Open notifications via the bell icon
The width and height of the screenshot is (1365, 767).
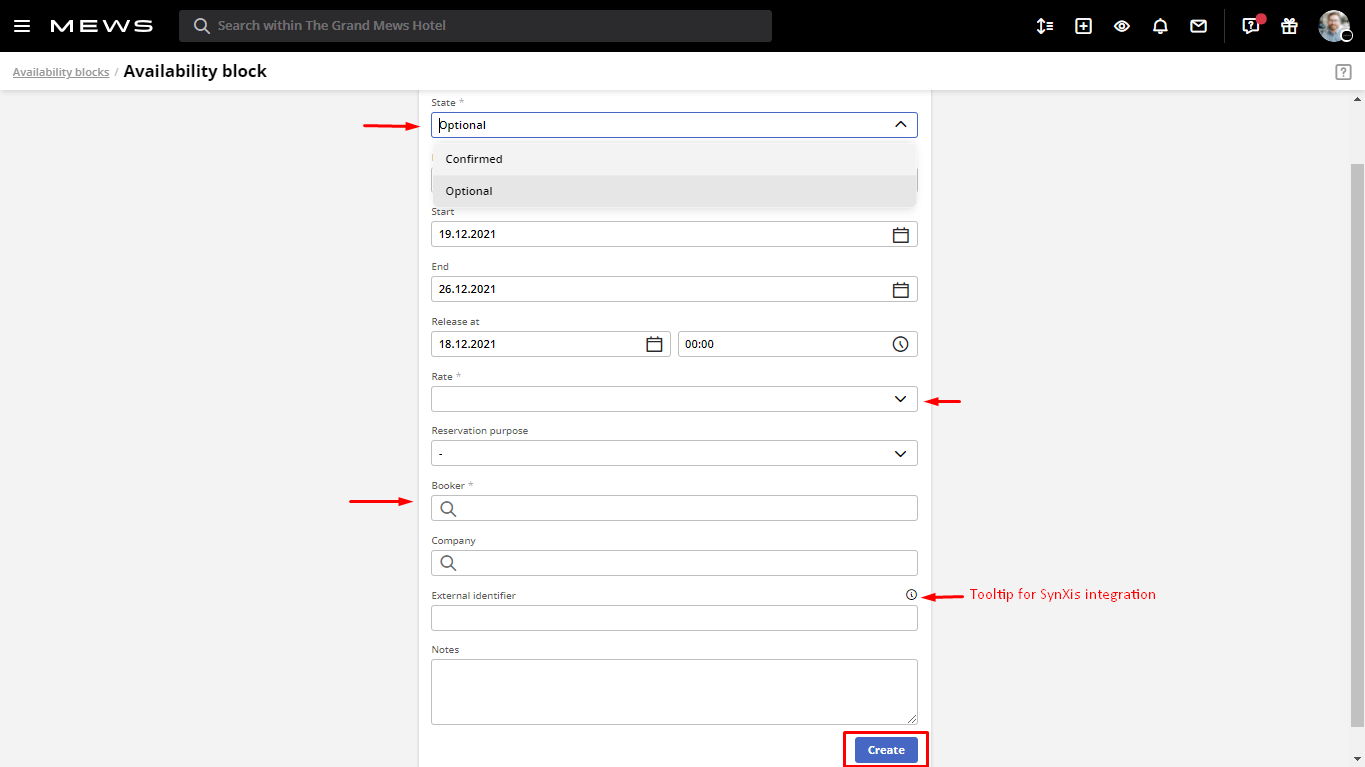[1160, 25]
